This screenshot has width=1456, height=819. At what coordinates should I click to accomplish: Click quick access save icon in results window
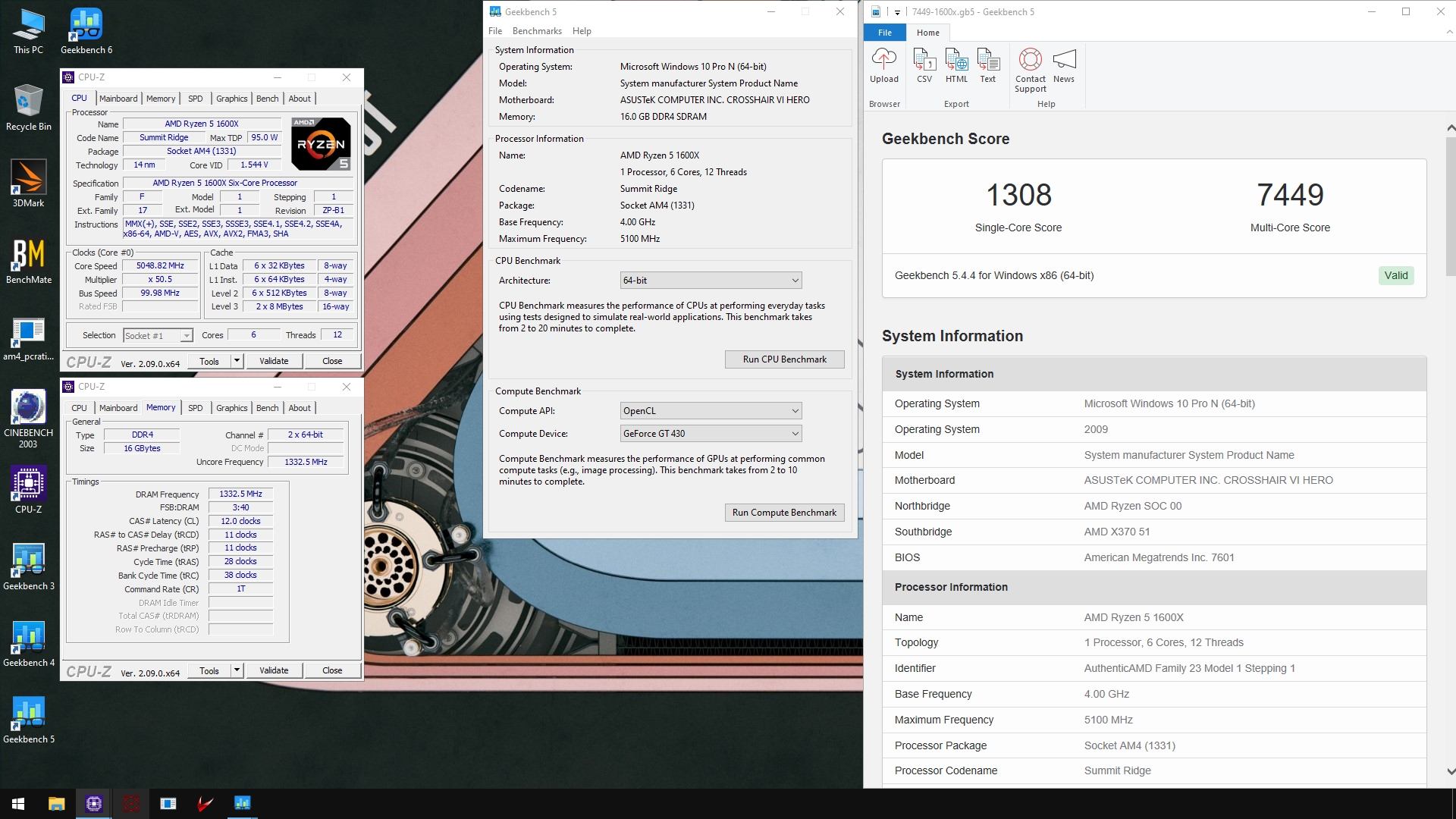[x=876, y=11]
